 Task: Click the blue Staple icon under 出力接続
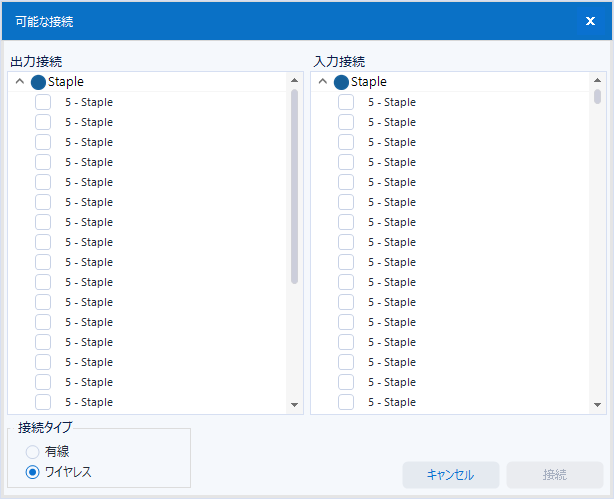click(39, 82)
